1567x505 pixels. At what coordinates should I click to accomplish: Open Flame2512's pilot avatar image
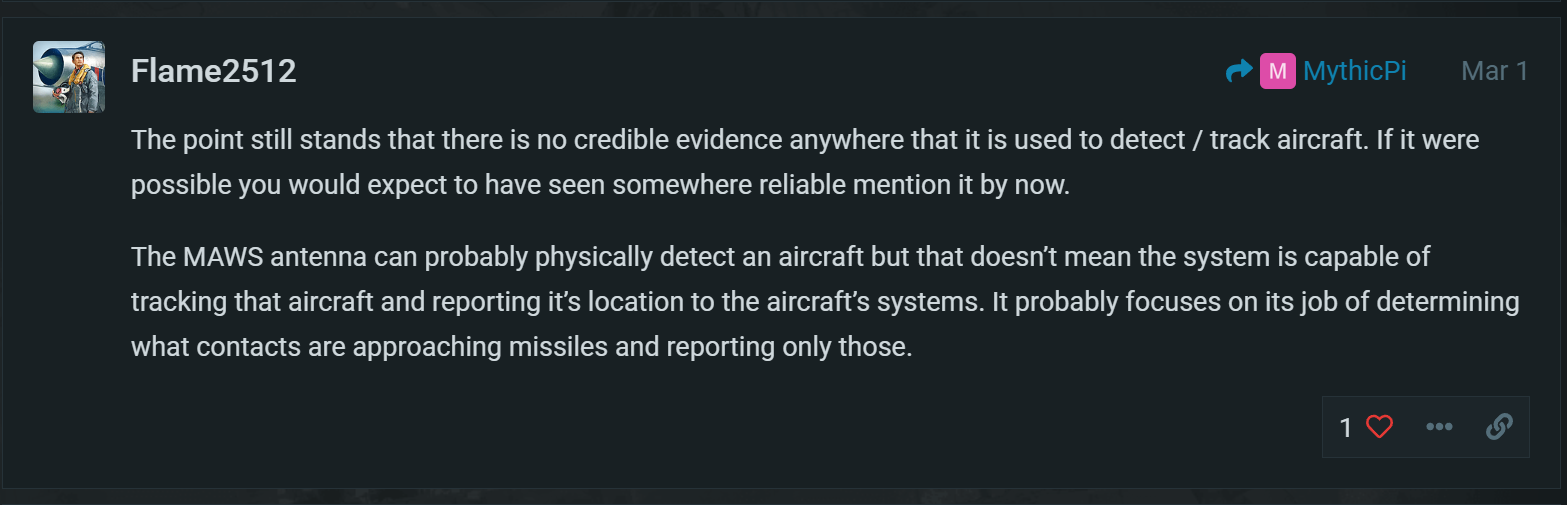click(x=69, y=77)
